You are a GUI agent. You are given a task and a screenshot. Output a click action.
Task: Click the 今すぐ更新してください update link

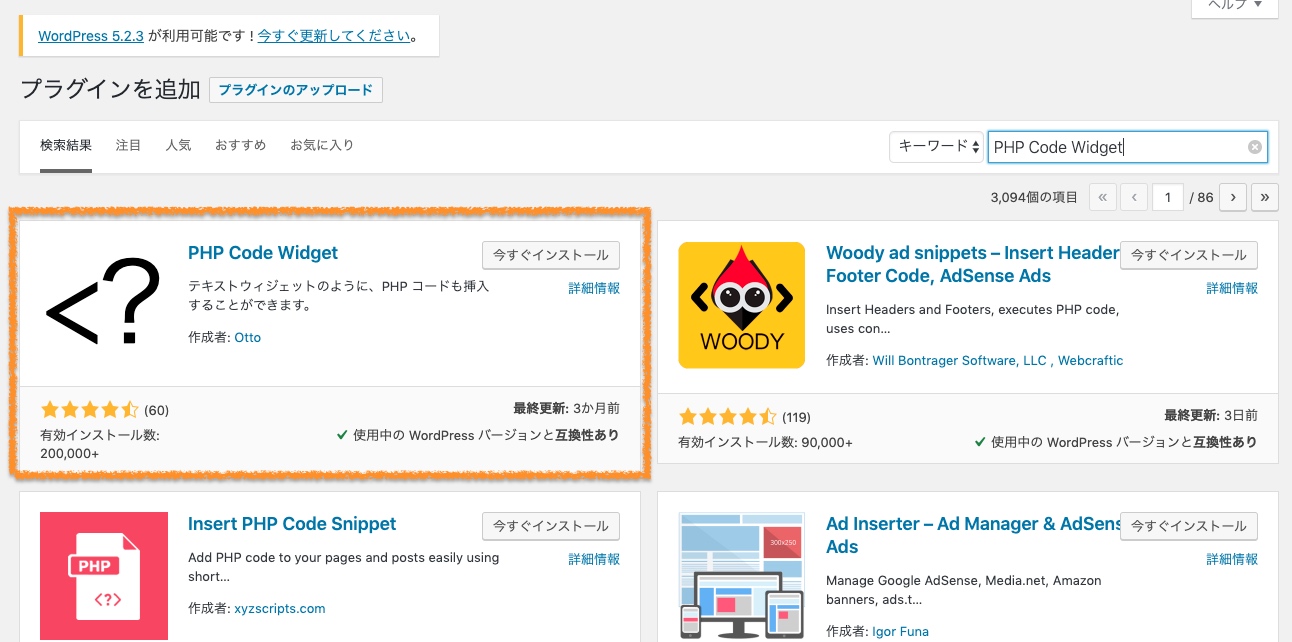click(x=334, y=36)
